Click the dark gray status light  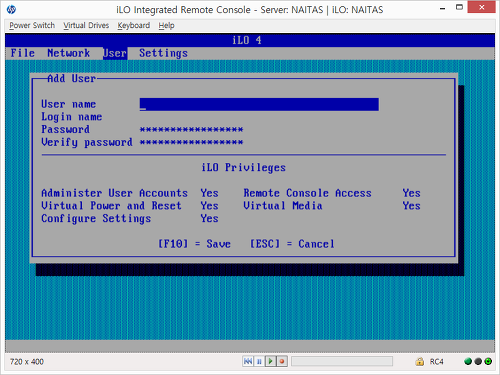click(x=478, y=361)
